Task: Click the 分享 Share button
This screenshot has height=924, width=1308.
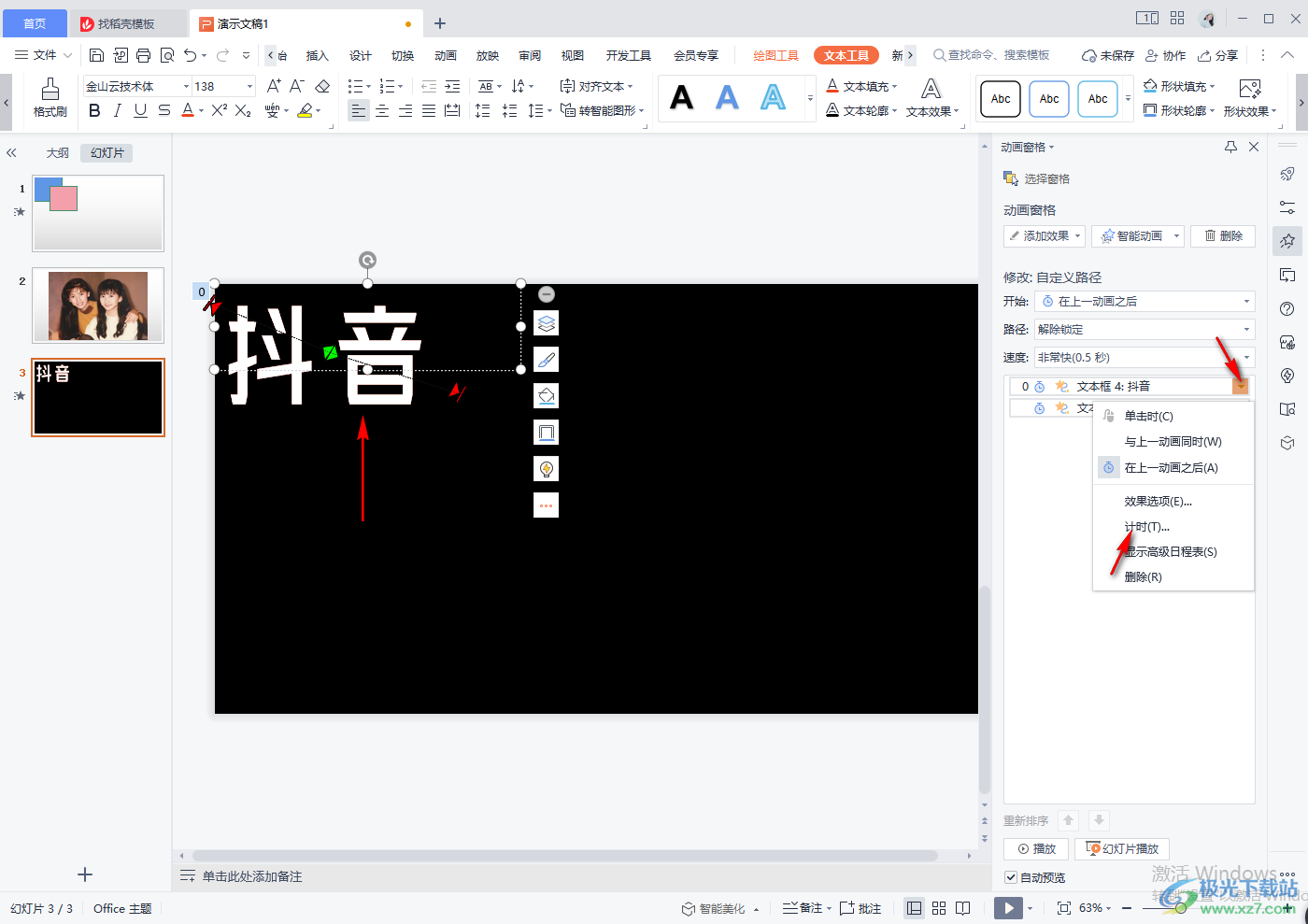Action: (1218, 55)
